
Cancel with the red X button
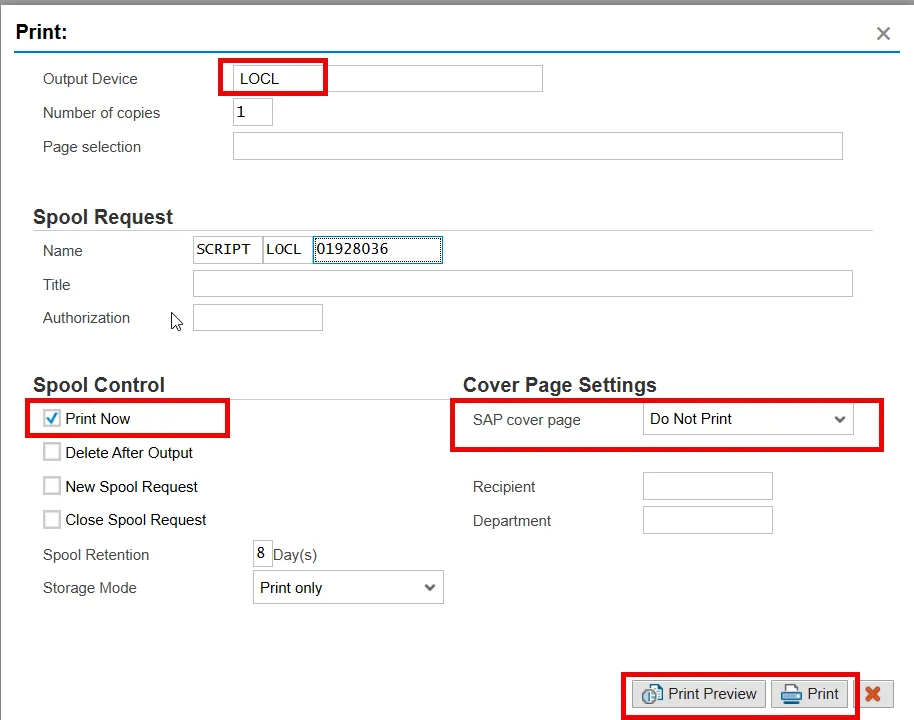click(x=873, y=694)
